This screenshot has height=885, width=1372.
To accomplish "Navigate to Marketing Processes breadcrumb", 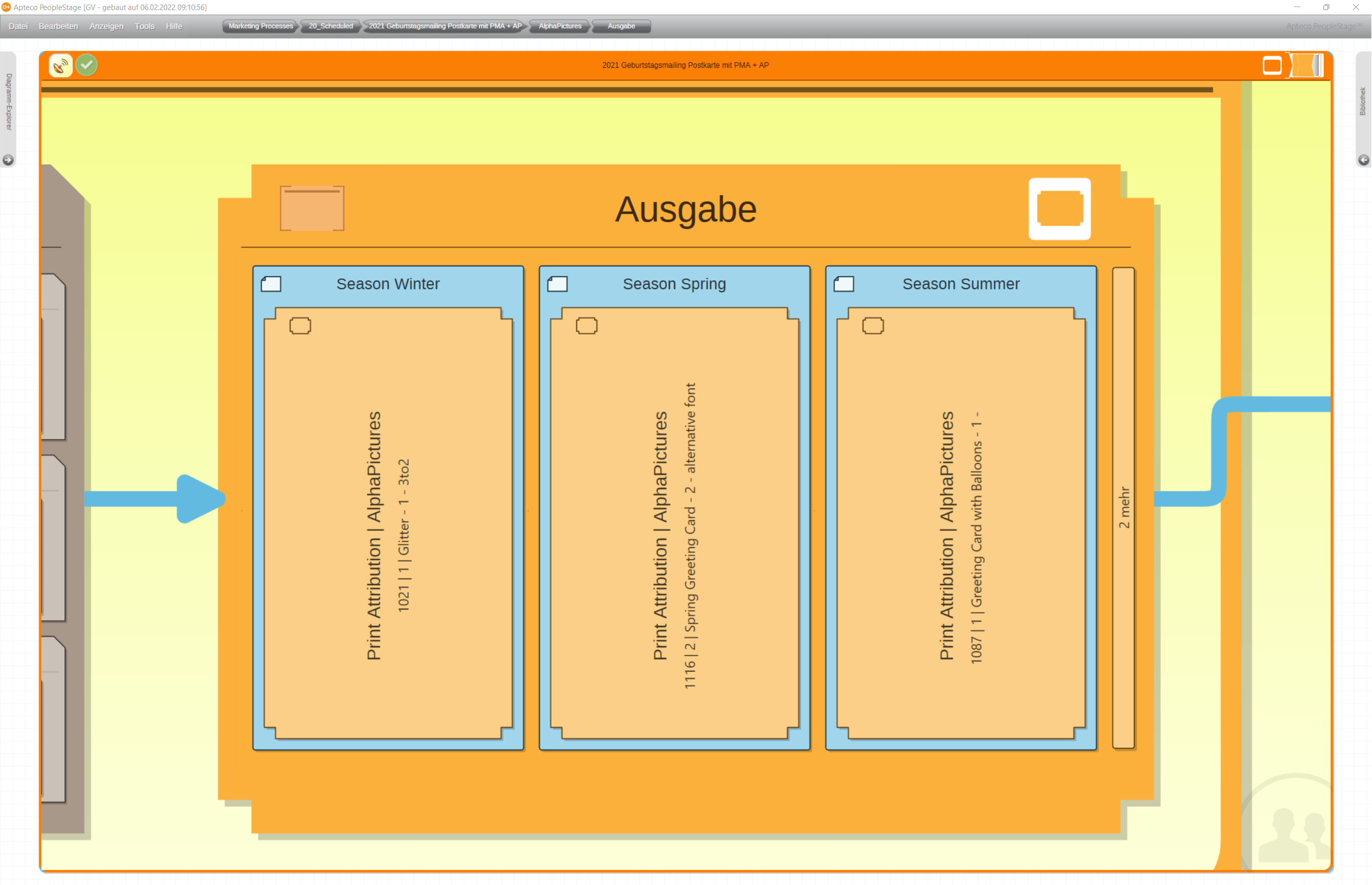I will coord(261,26).
